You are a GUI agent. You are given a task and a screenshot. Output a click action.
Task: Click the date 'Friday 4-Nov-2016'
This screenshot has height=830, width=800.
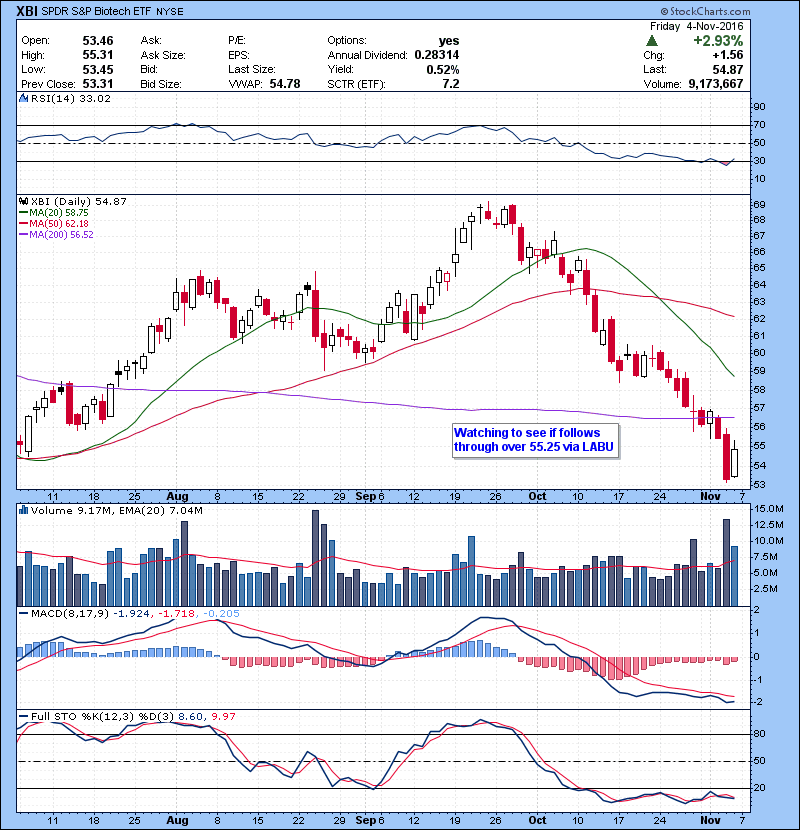tap(697, 26)
